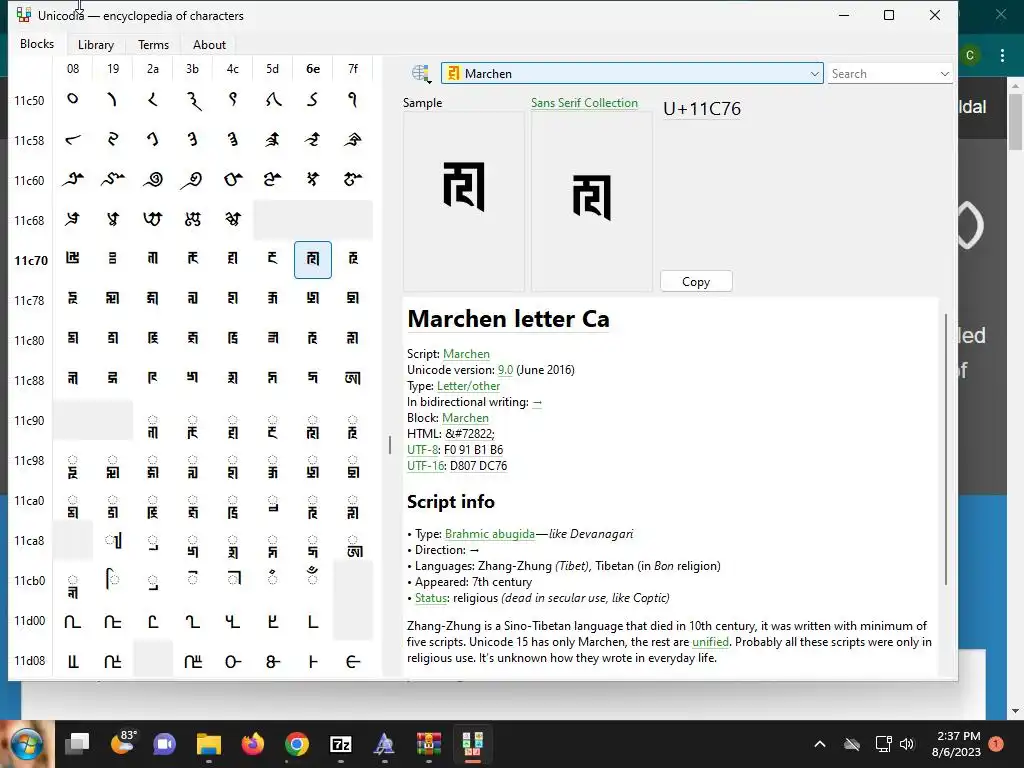Open the weather widget showing 83°

click(x=122, y=743)
